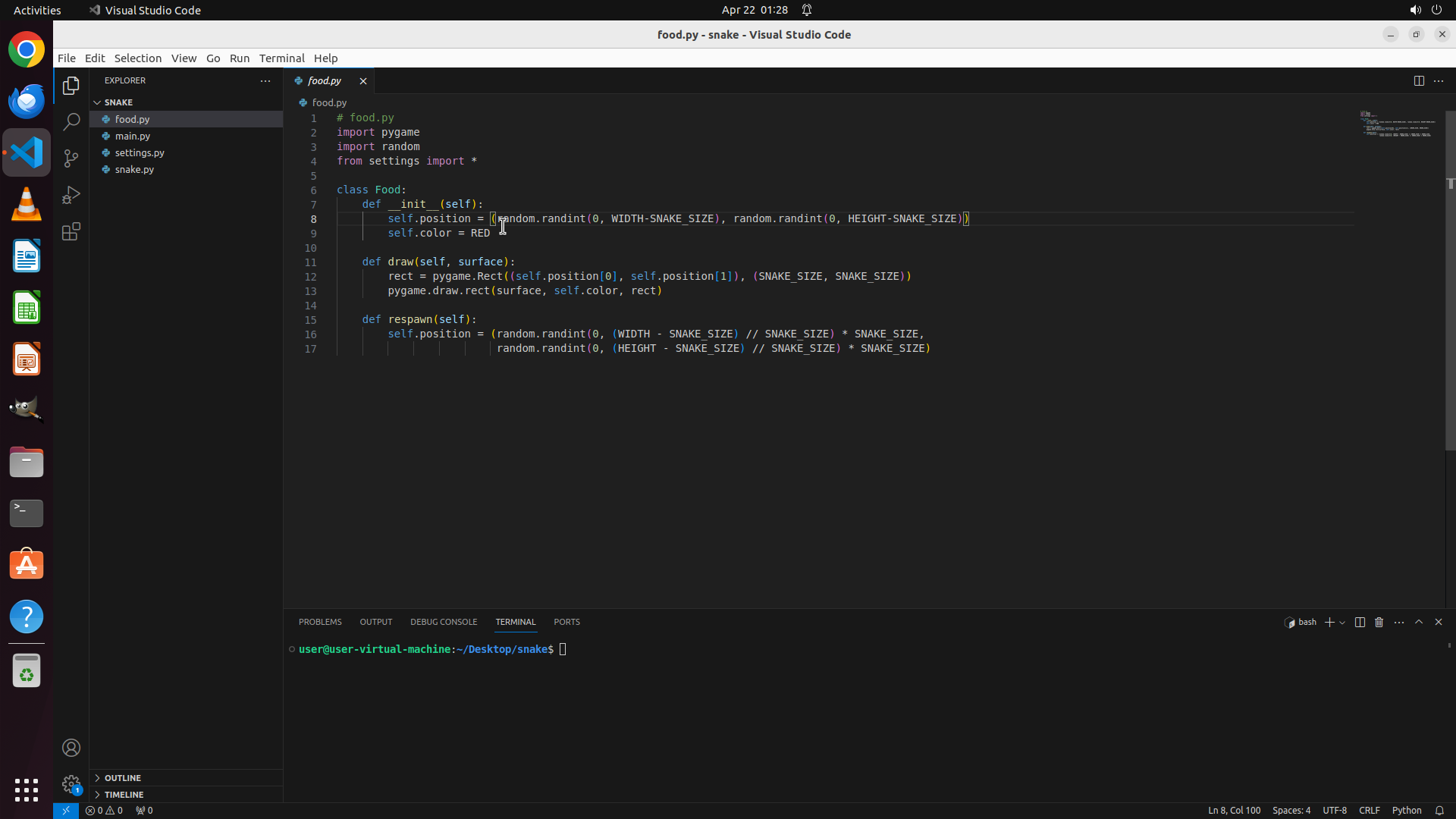Expand the TIMELINE section

[x=124, y=795]
